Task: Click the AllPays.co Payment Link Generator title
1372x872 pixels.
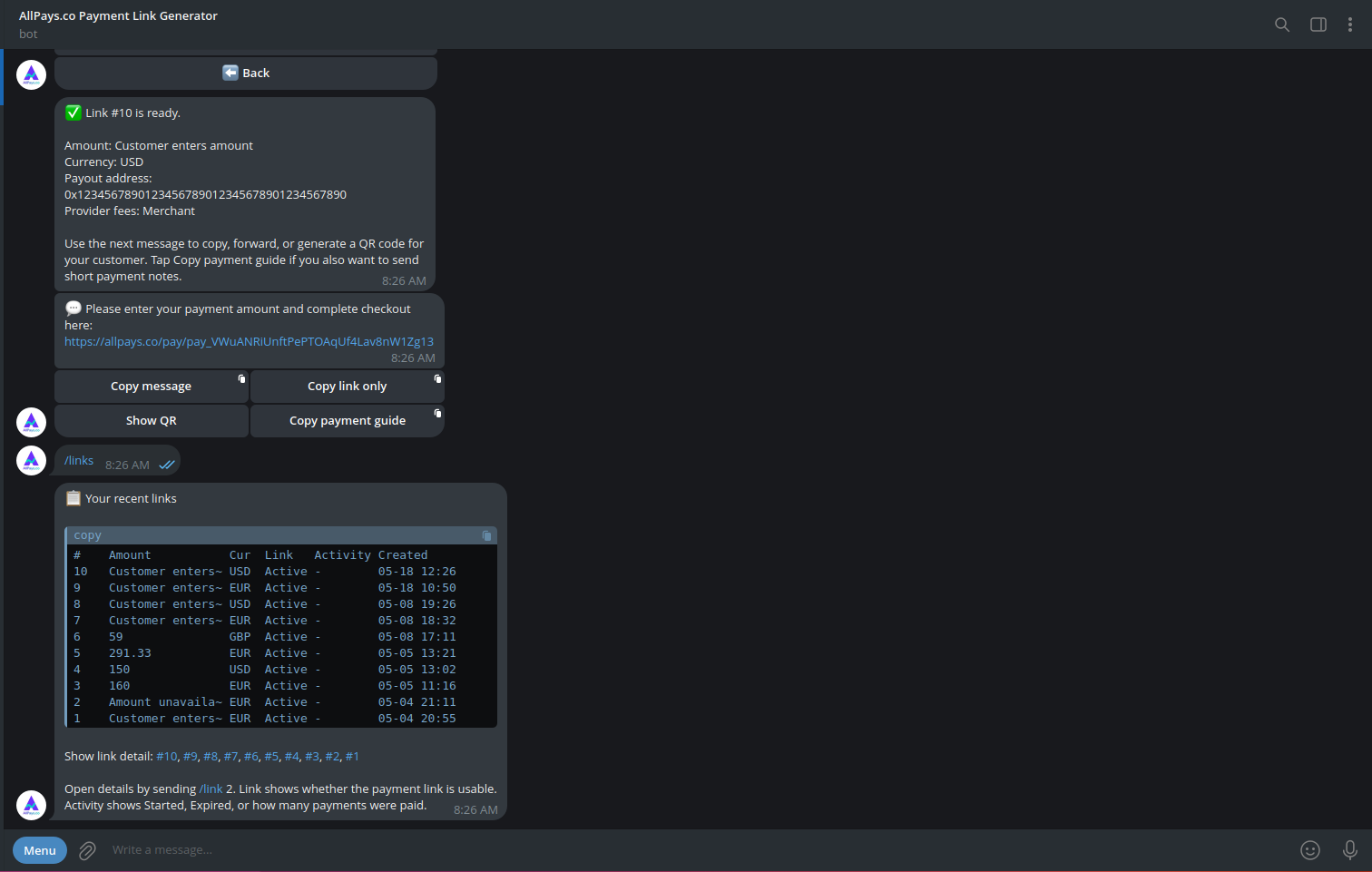Action: coord(118,15)
